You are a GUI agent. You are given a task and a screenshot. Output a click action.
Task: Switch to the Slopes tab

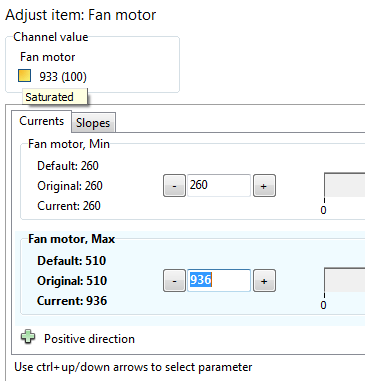pos(93,123)
